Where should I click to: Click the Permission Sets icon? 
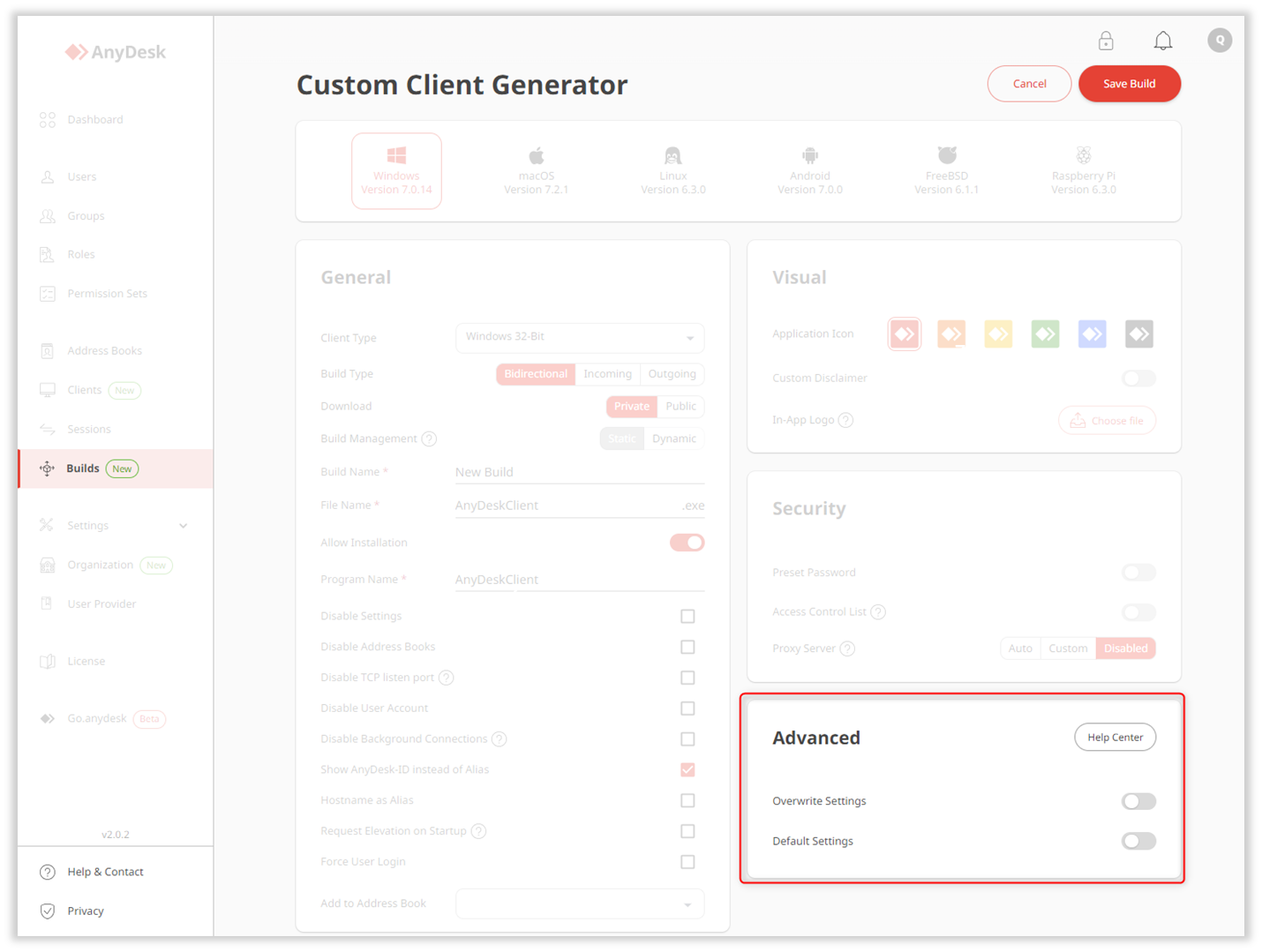click(48, 293)
